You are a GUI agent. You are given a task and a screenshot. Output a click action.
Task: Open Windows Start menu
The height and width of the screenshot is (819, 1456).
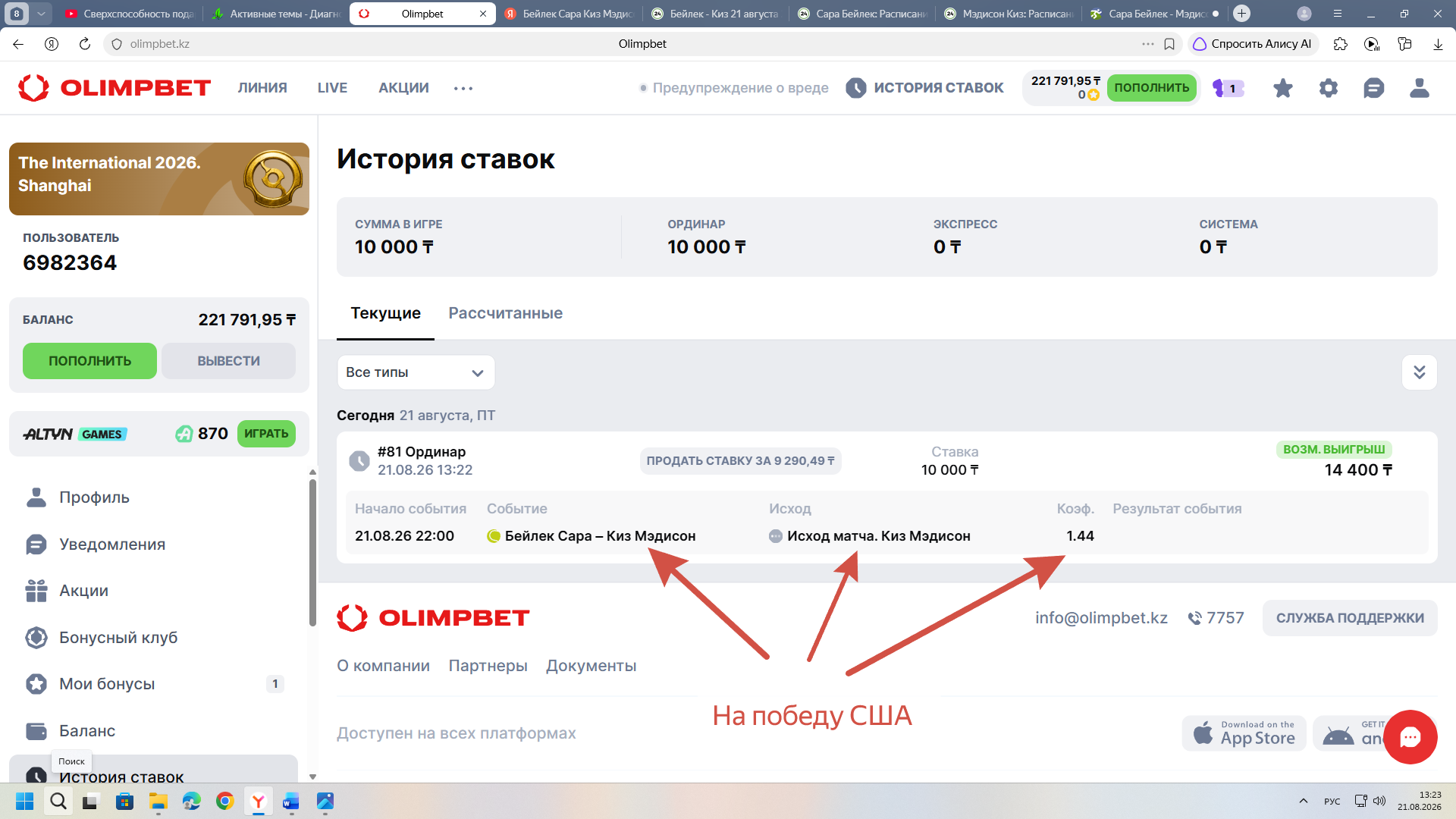24,801
